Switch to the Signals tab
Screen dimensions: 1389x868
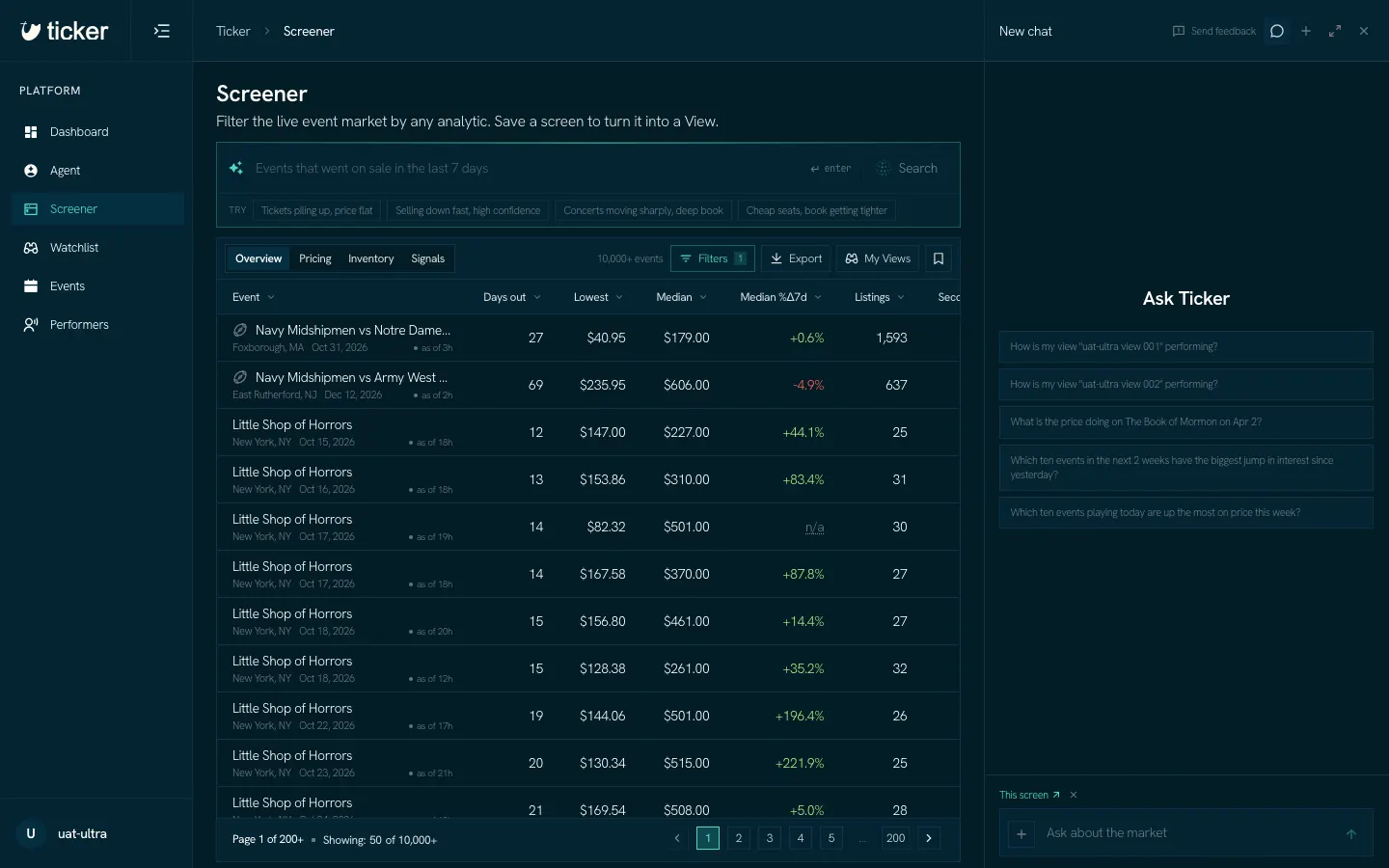tap(428, 258)
